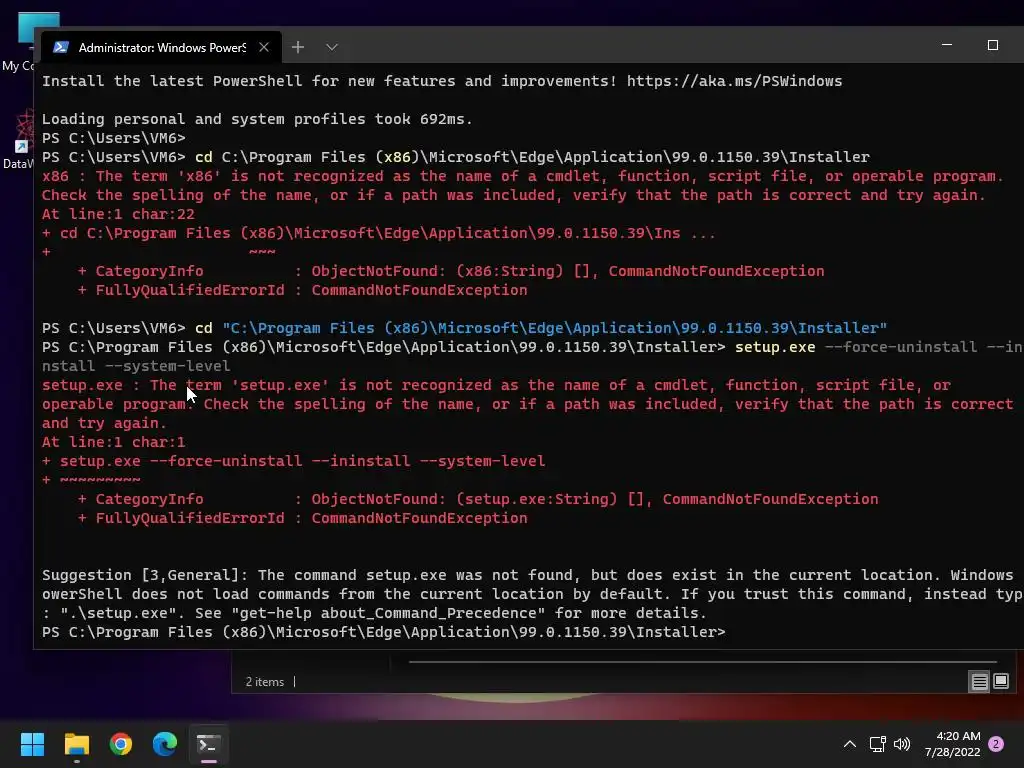Click the blue quoted Installer path text
Screen dimensions: 1024x768
coord(554,328)
